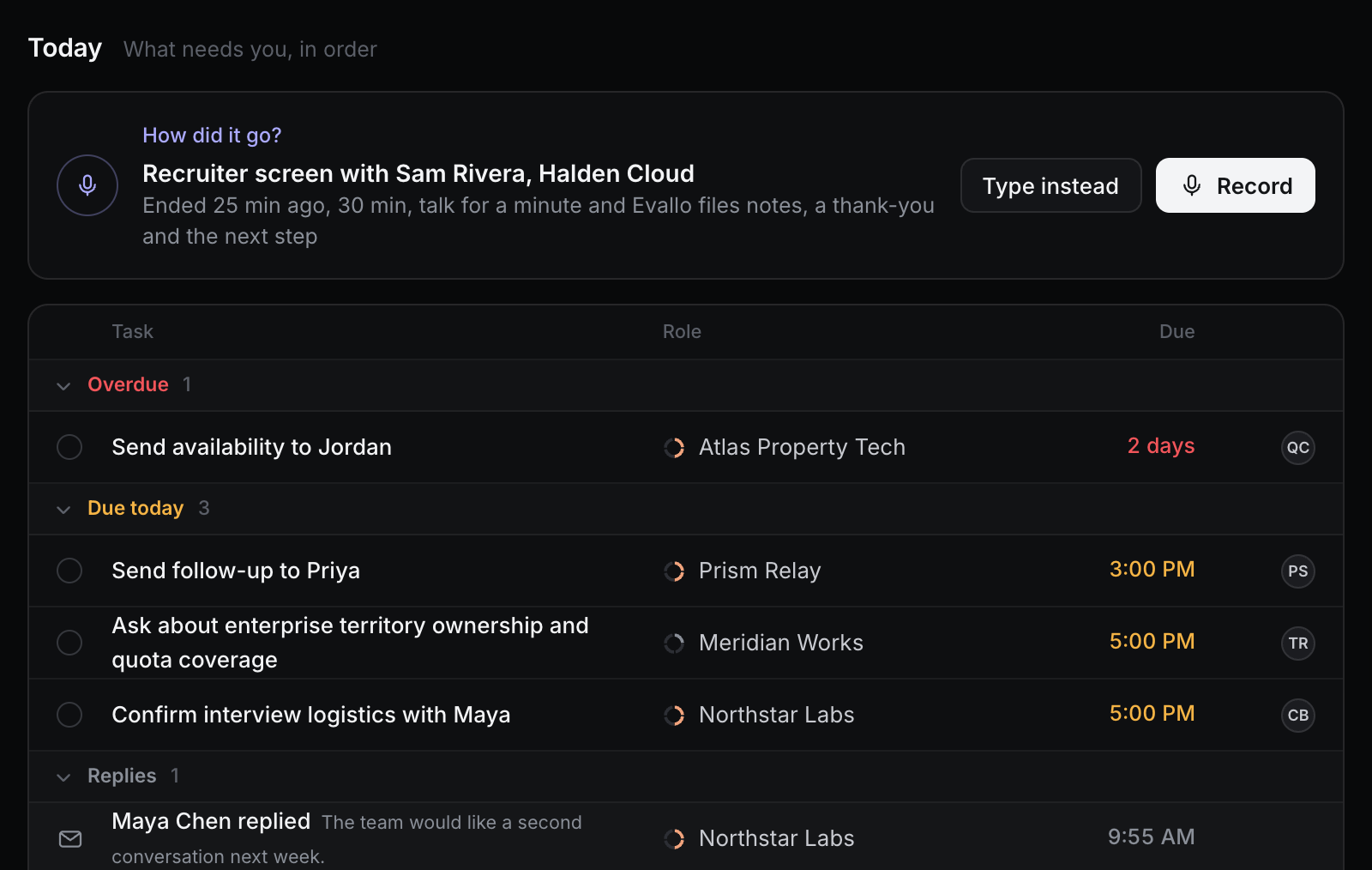This screenshot has width=1372, height=870.
Task: Click the Role column header
Action: pyautogui.click(x=682, y=331)
